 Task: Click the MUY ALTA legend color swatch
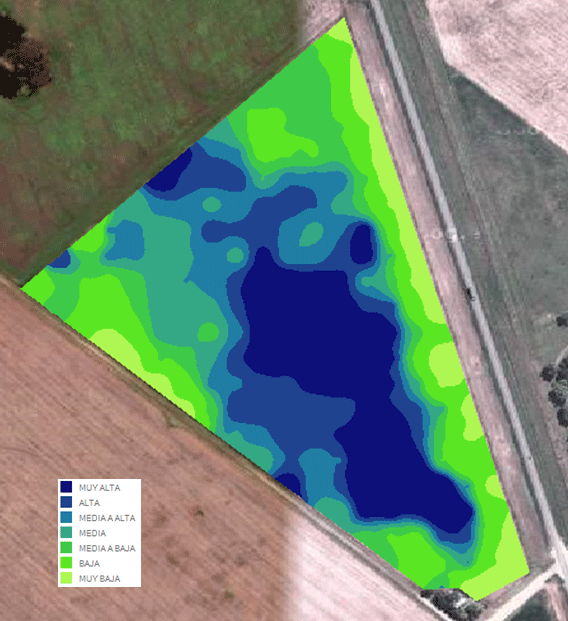[x=66, y=487]
